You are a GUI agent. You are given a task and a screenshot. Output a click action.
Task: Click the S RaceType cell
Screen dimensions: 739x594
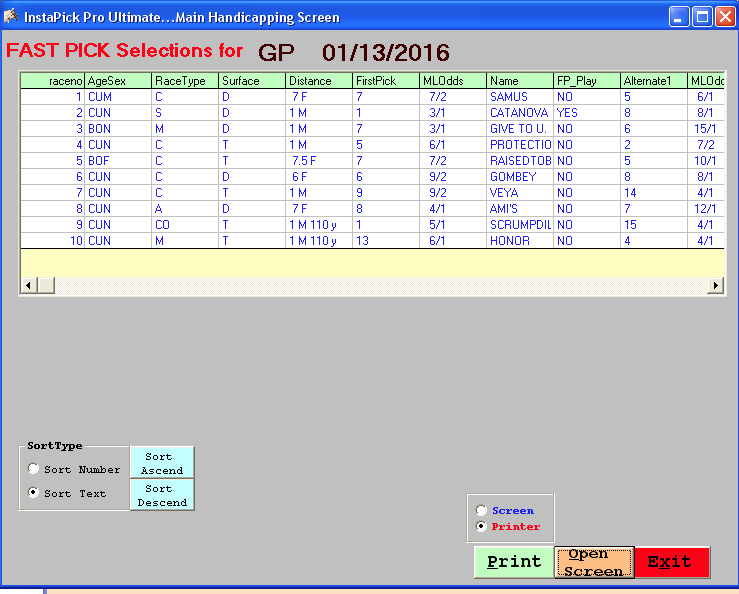tap(185, 113)
